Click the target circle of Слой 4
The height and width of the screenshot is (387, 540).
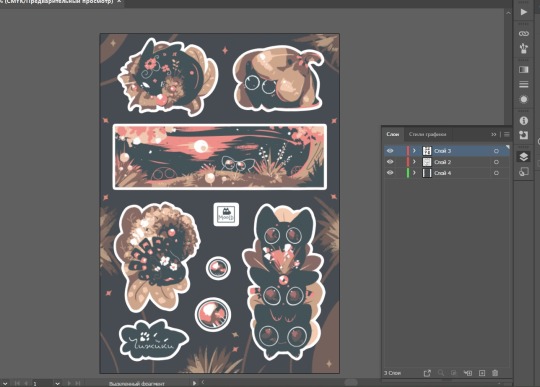(x=496, y=173)
